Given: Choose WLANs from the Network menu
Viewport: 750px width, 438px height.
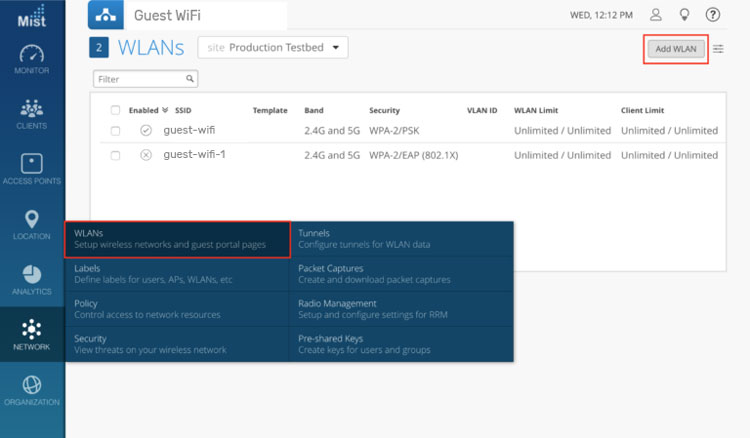Looking at the screenshot, I should click(x=177, y=239).
